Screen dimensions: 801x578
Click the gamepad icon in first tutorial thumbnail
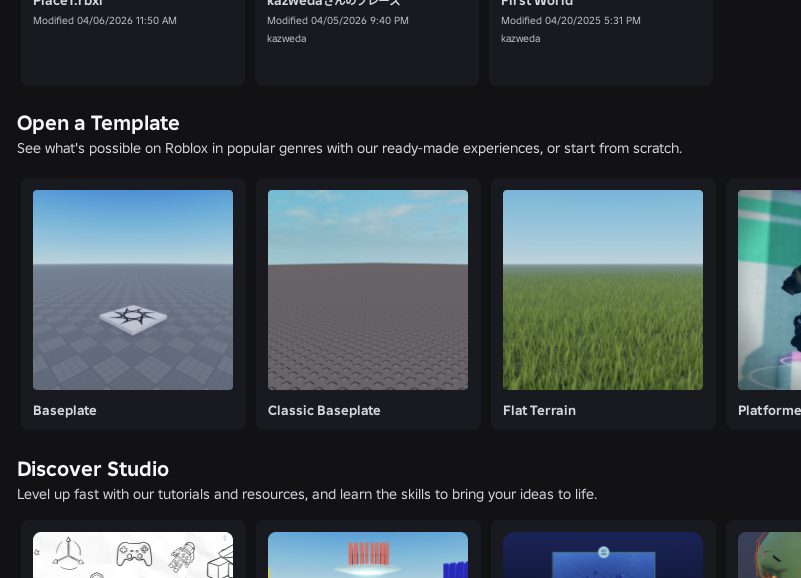[x=134, y=551]
